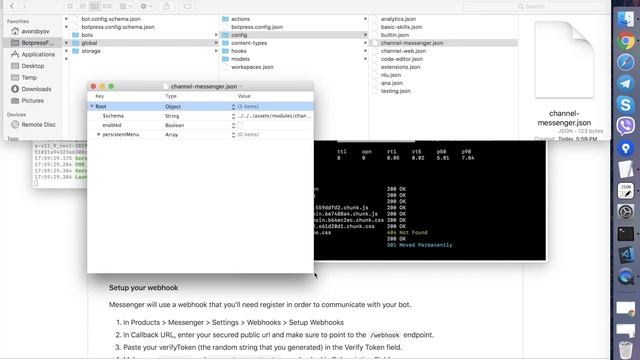This screenshot has width=640, height=360.
Task: Switch Finder to gallery view
Action: [x=107, y=6]
